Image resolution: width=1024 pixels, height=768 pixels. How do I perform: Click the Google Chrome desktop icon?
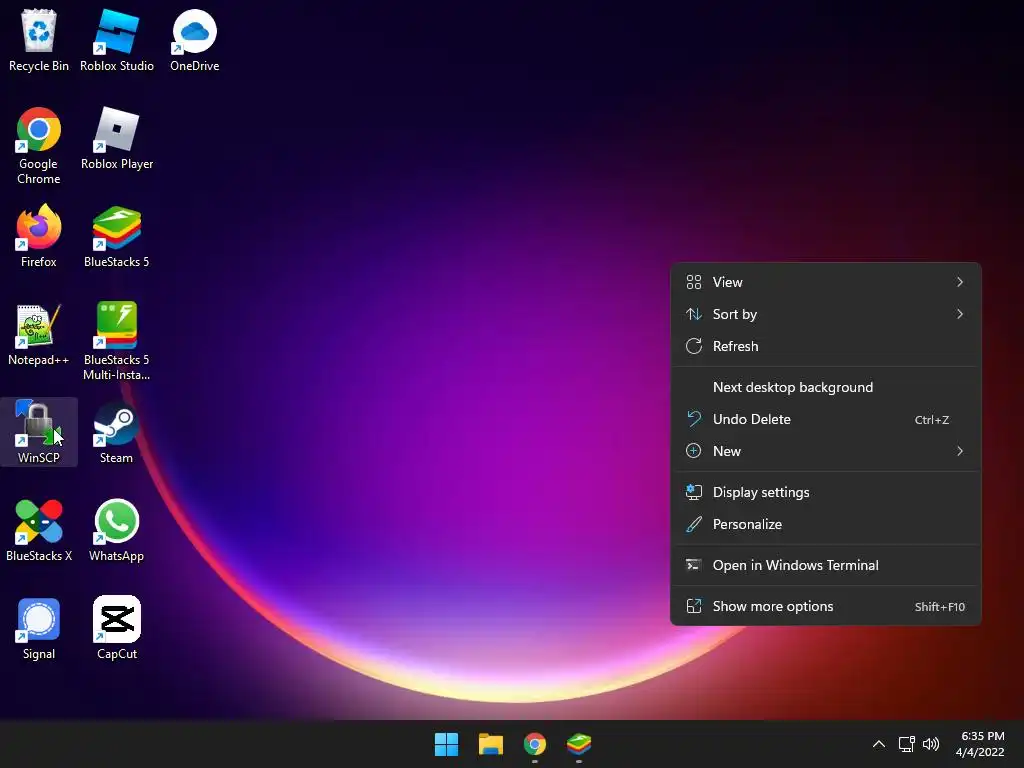click(x=39, y=146)
